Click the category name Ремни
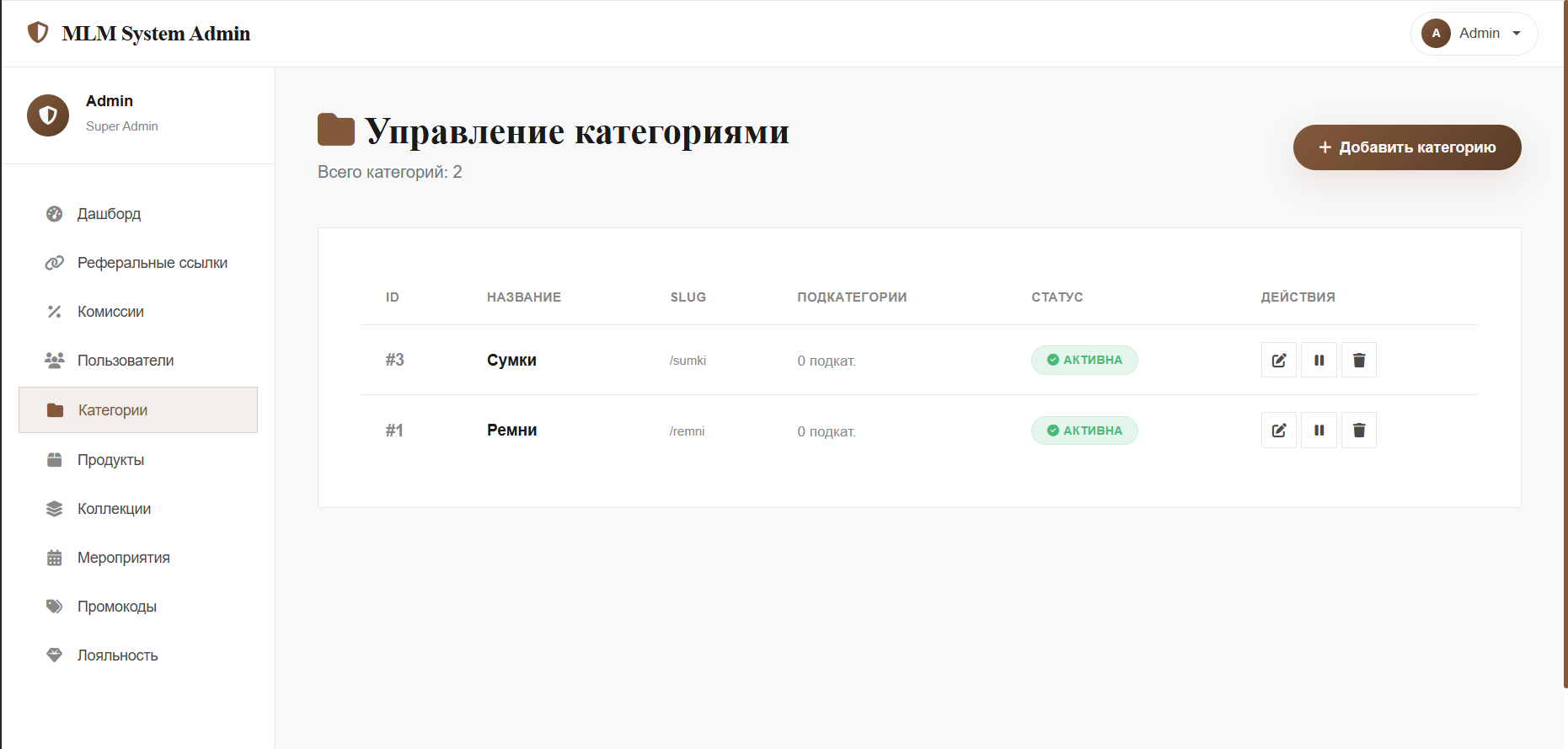 [x=511, y=430]
